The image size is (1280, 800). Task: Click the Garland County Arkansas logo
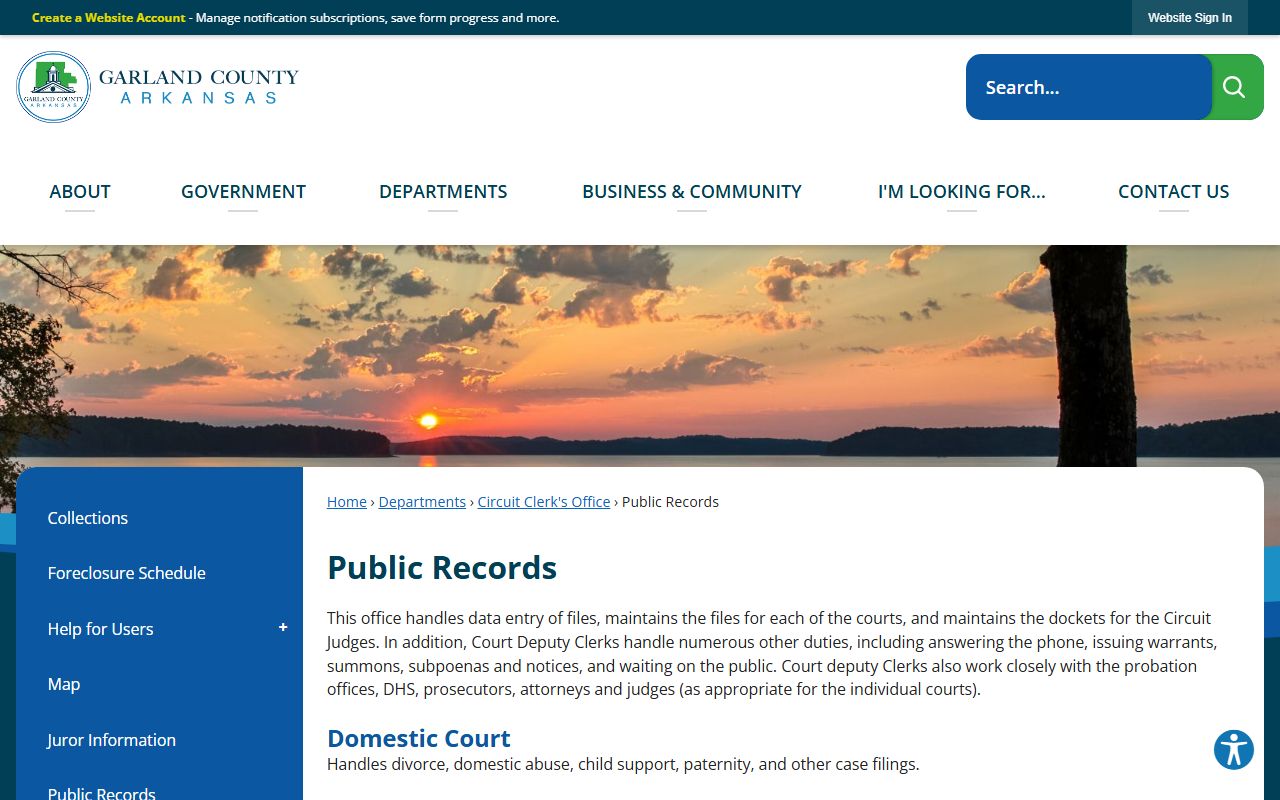158,87
